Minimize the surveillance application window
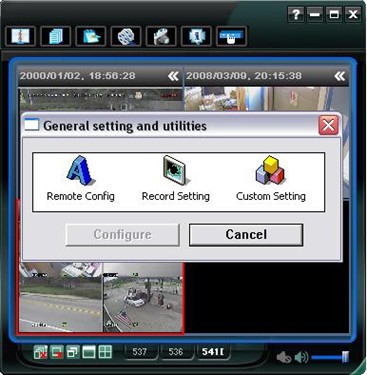367x375 pixels. pyautogui.click(x=315, y=14)
